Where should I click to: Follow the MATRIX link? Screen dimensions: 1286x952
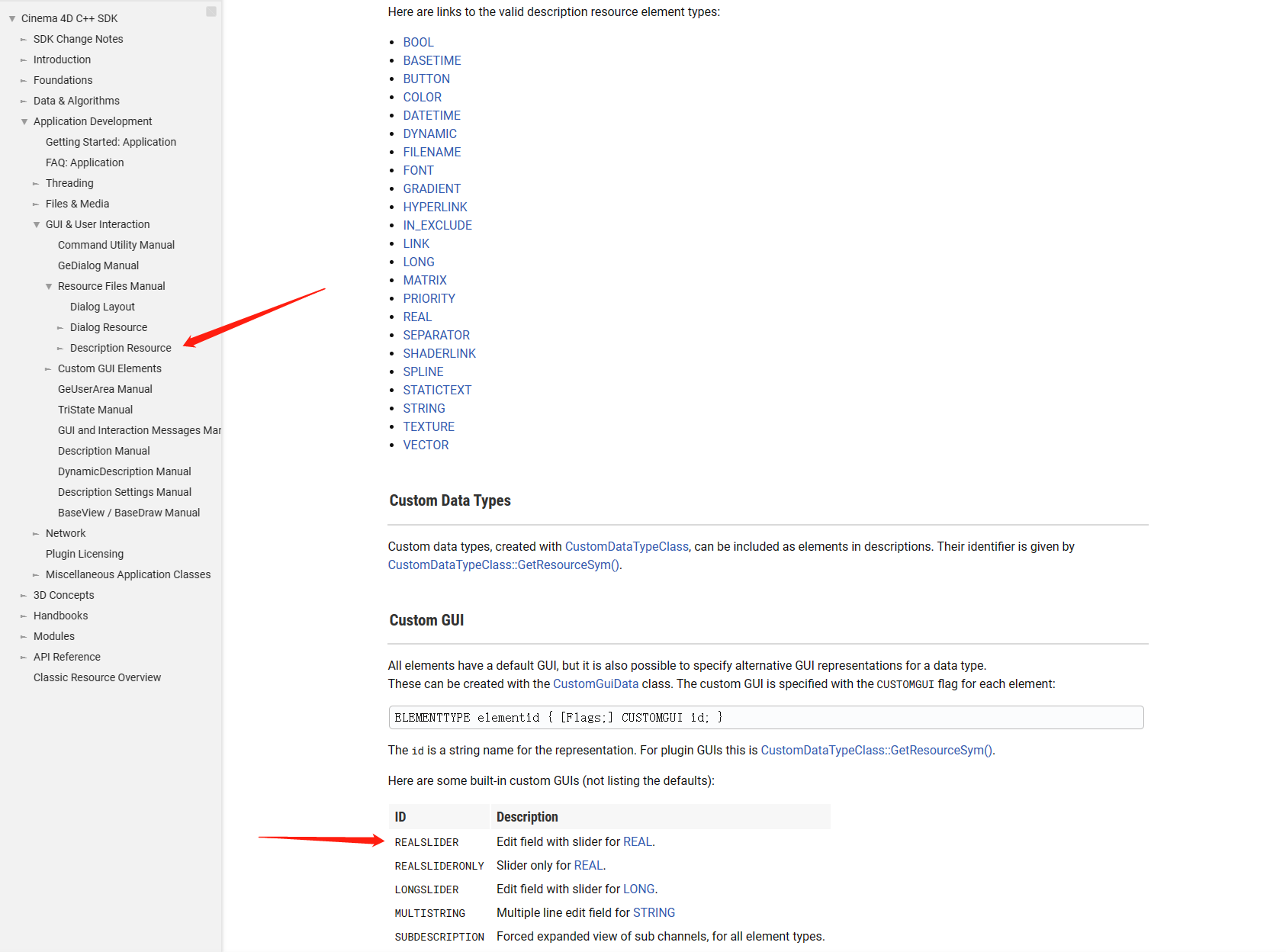click(425, 280)
